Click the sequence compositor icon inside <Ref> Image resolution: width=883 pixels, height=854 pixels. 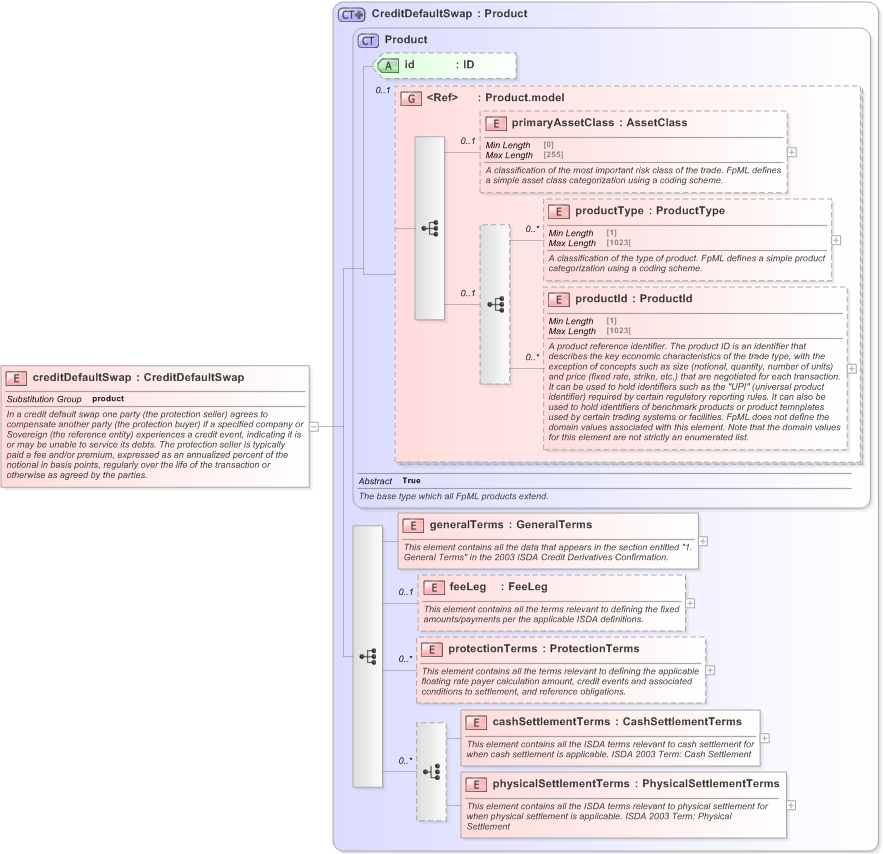429,229
